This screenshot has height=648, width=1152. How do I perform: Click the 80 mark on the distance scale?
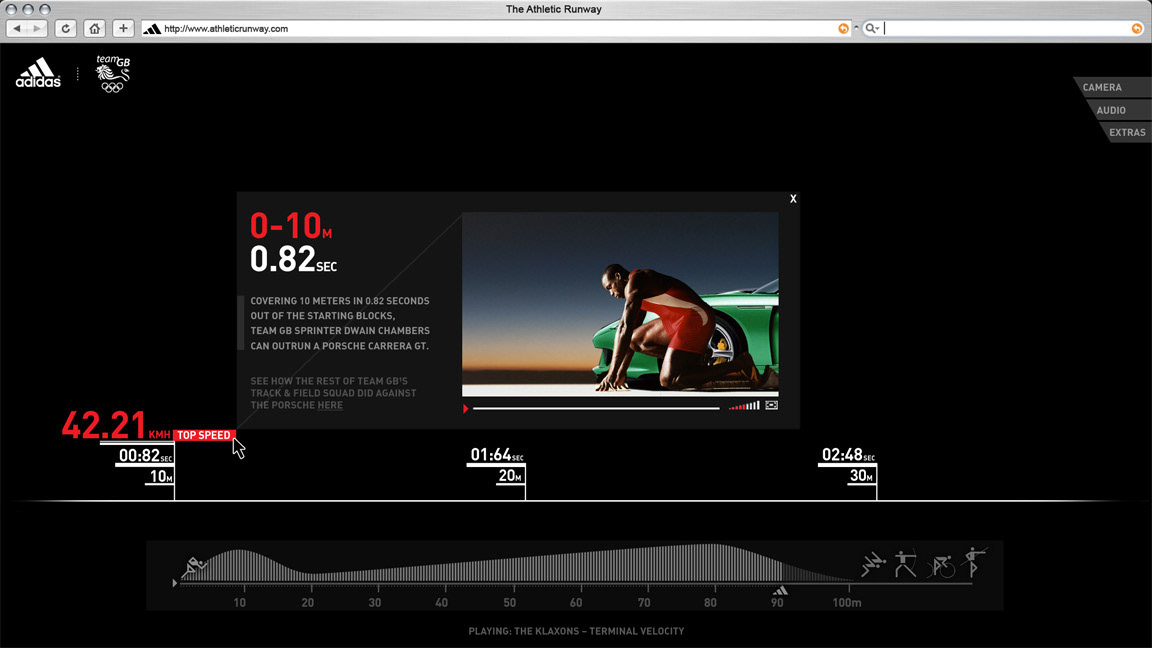tap(710, 602)
